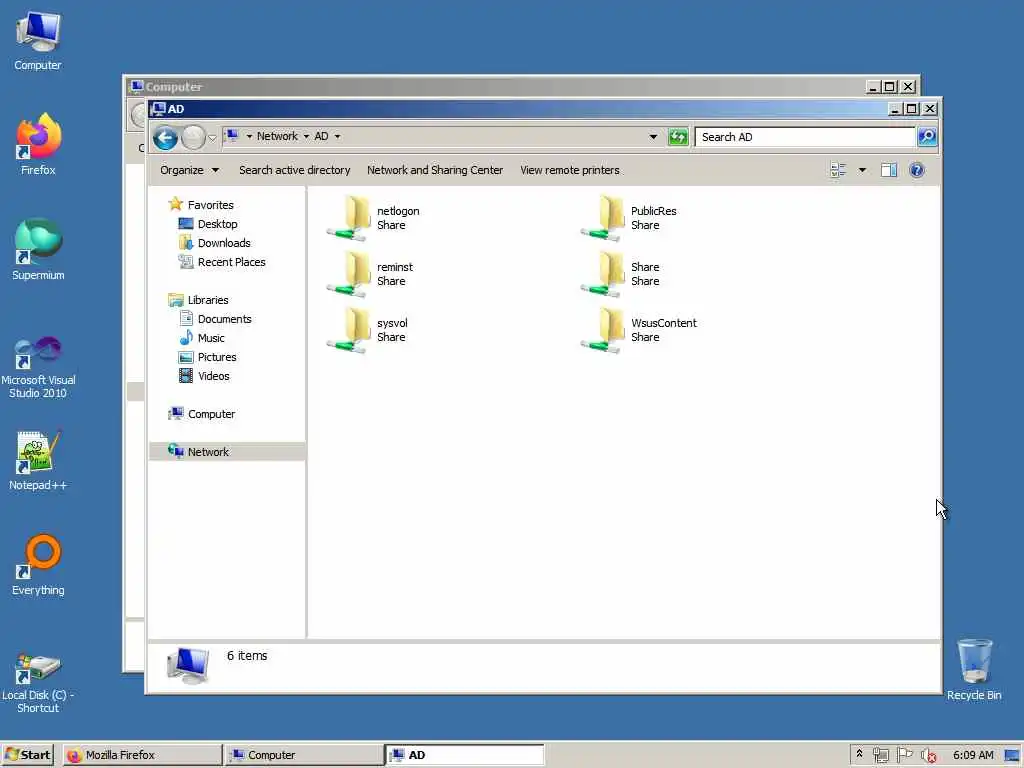Screen dimensions: 1024x768
Task: Expand the address bar history dropdown
Action: [x=653, y=136]
